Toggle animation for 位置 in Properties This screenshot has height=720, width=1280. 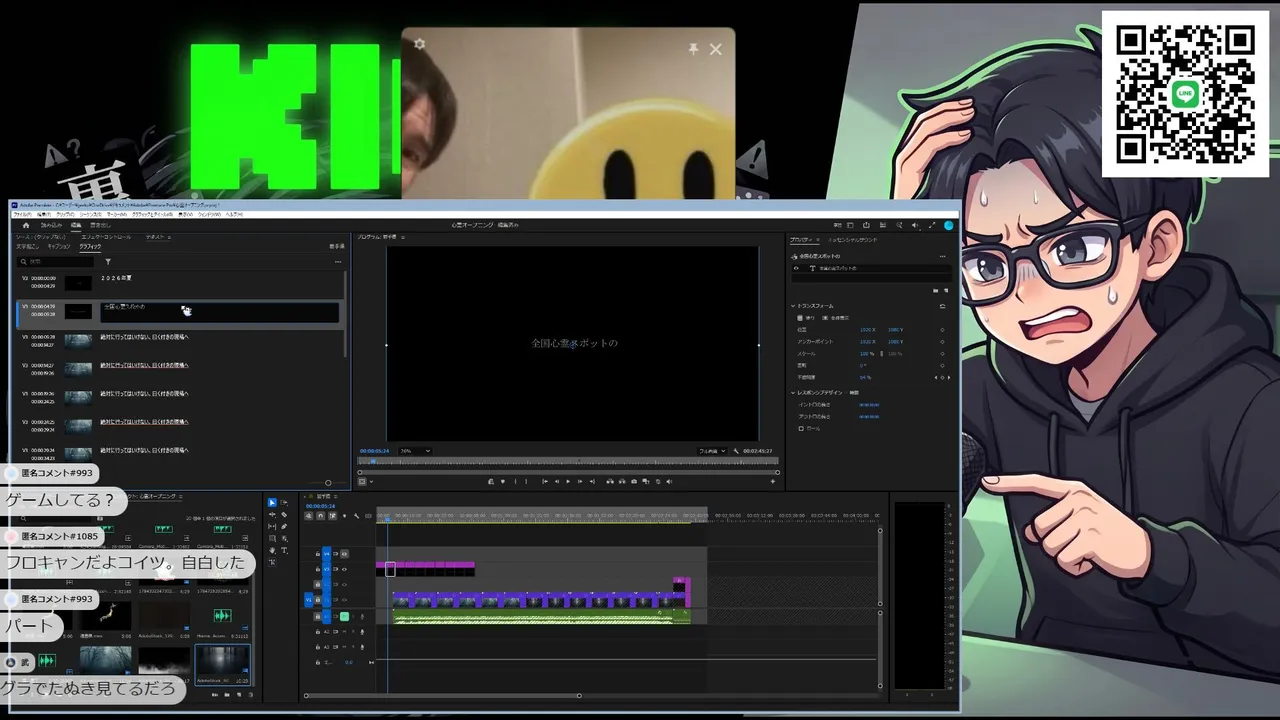942,329
